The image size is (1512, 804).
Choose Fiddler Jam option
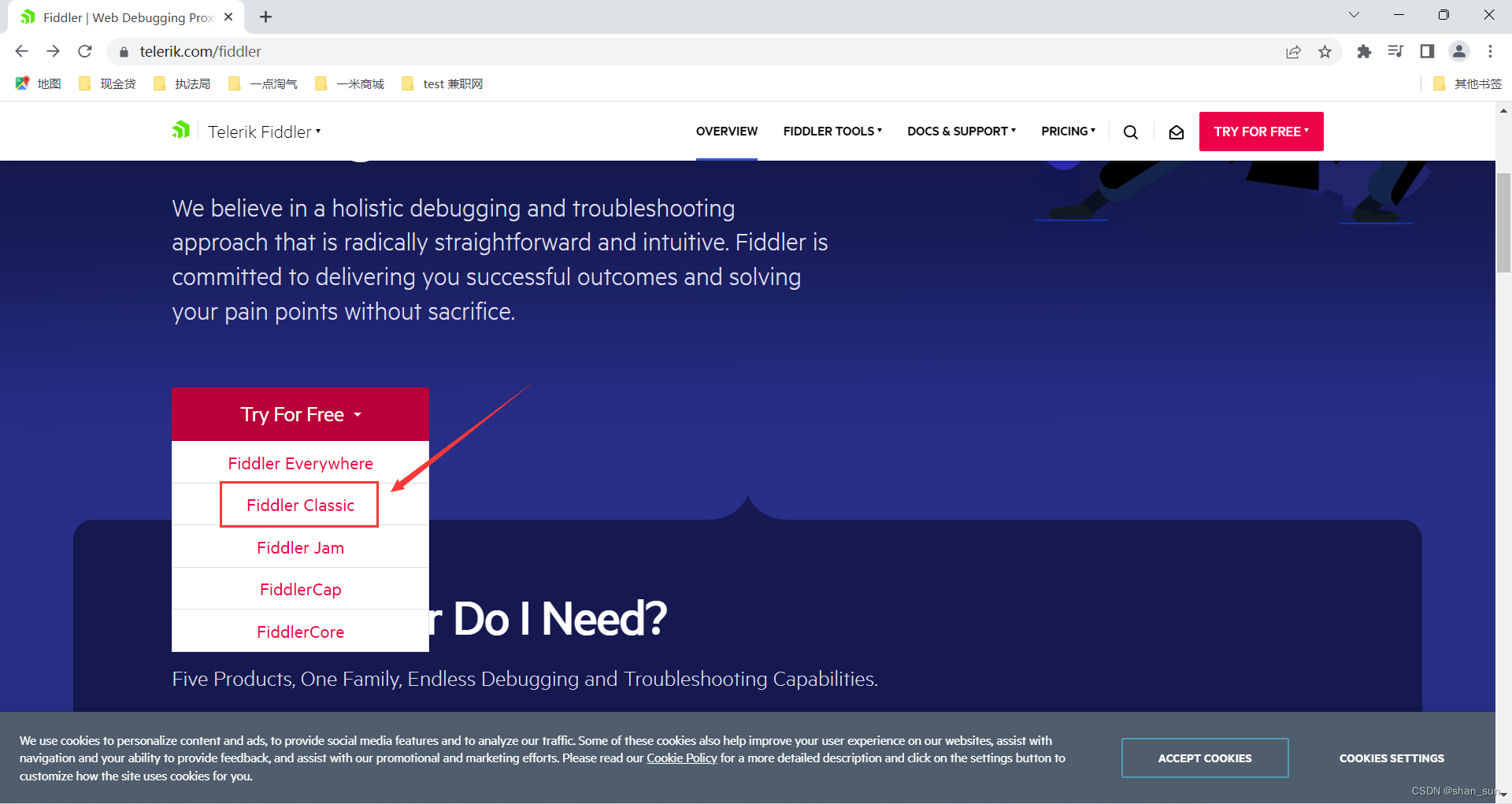[x=300, y=547]
